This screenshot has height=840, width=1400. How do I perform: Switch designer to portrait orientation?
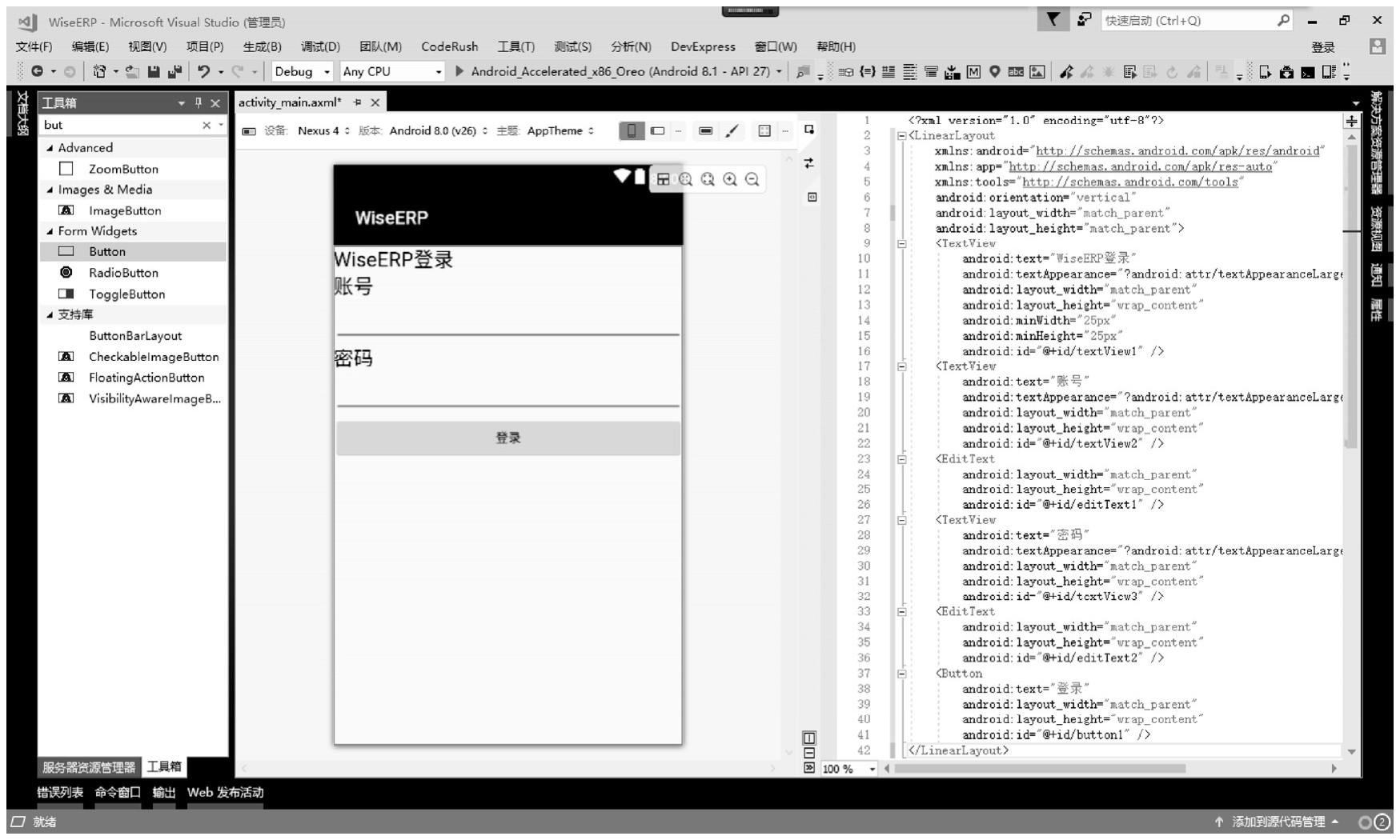coord(632,130)
